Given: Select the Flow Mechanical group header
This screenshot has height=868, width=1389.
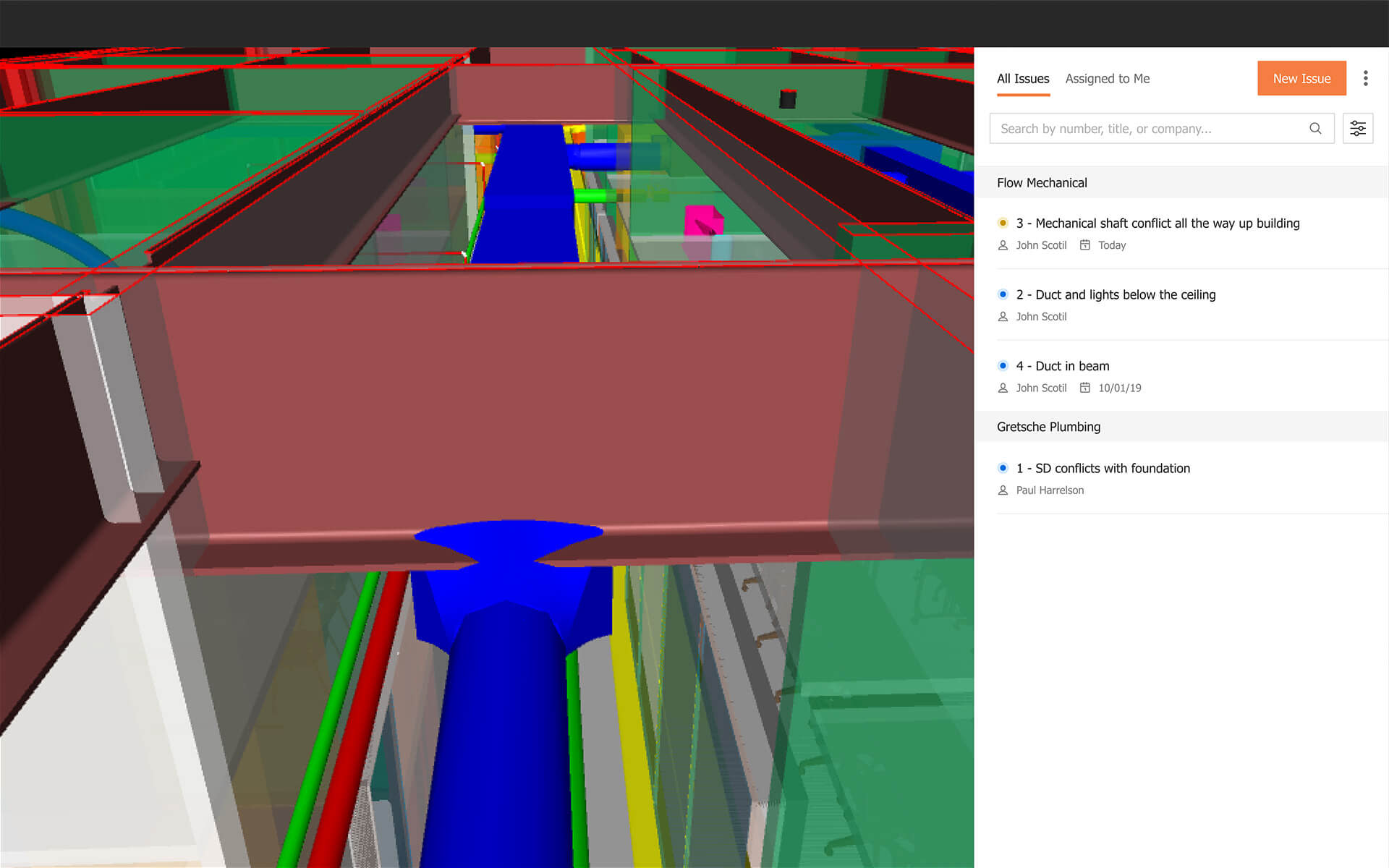Looking at the screenshot, I should coord(1181,183).
